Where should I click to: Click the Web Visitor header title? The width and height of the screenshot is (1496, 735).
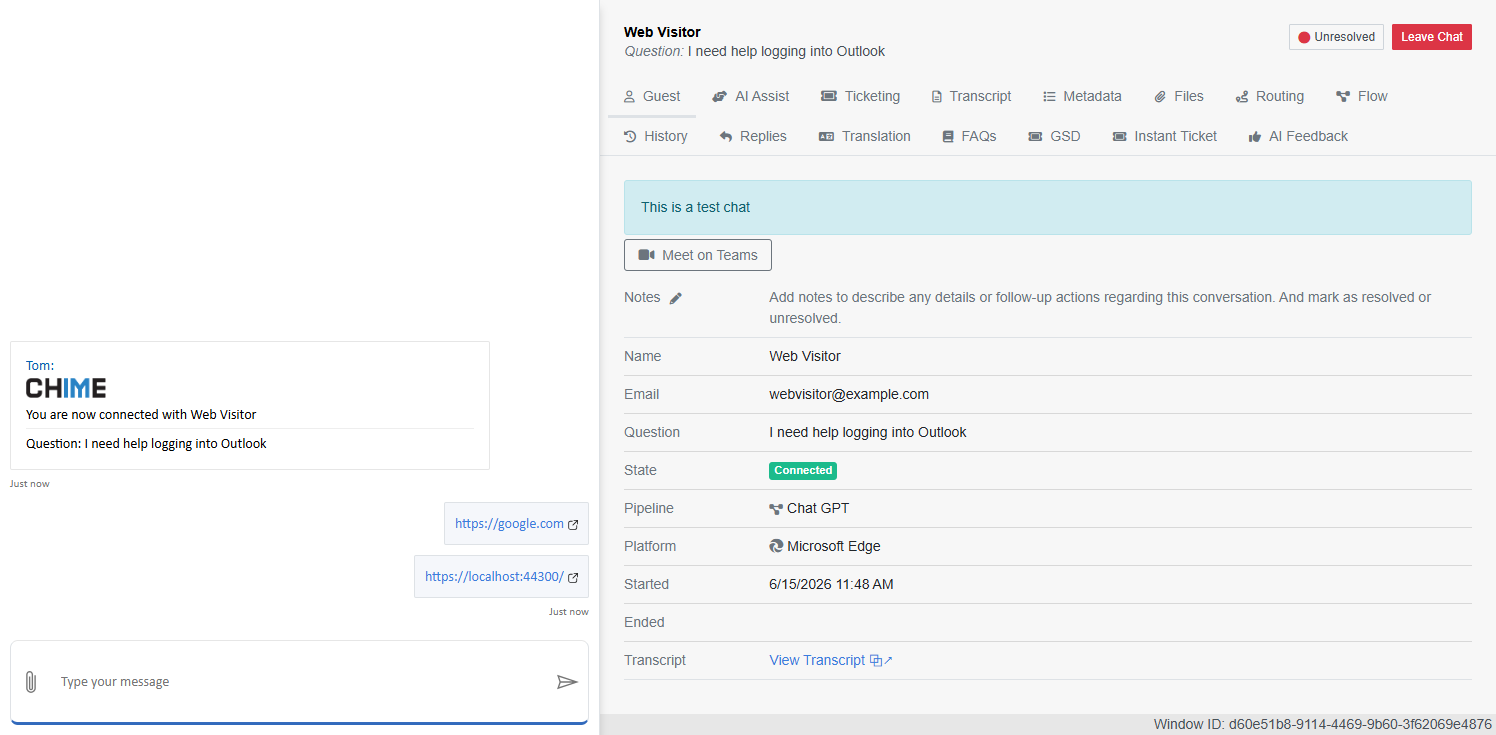662,32
